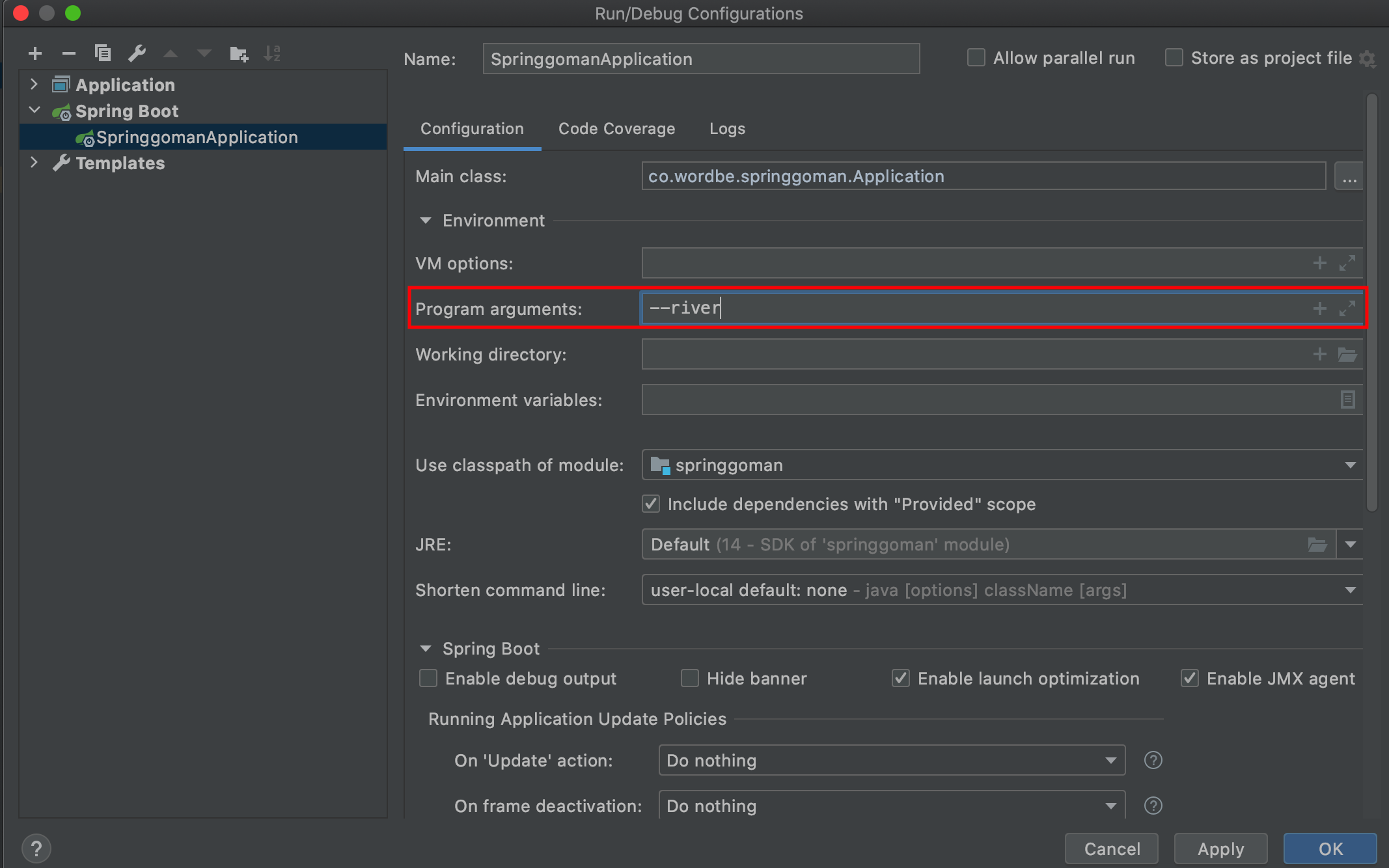The height and width of the screenshot is (868, 1389).
Task: Browse working directory folder icon
Action: point(1347,355)
